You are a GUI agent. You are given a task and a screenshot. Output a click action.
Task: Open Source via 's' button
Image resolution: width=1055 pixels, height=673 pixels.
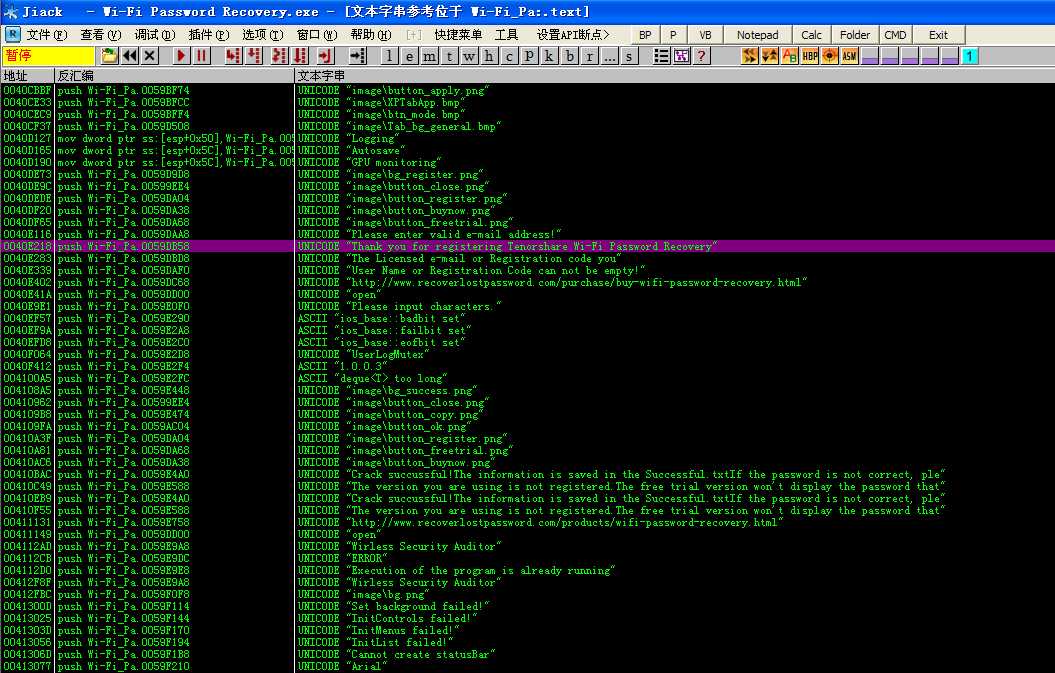pos(629,56)
